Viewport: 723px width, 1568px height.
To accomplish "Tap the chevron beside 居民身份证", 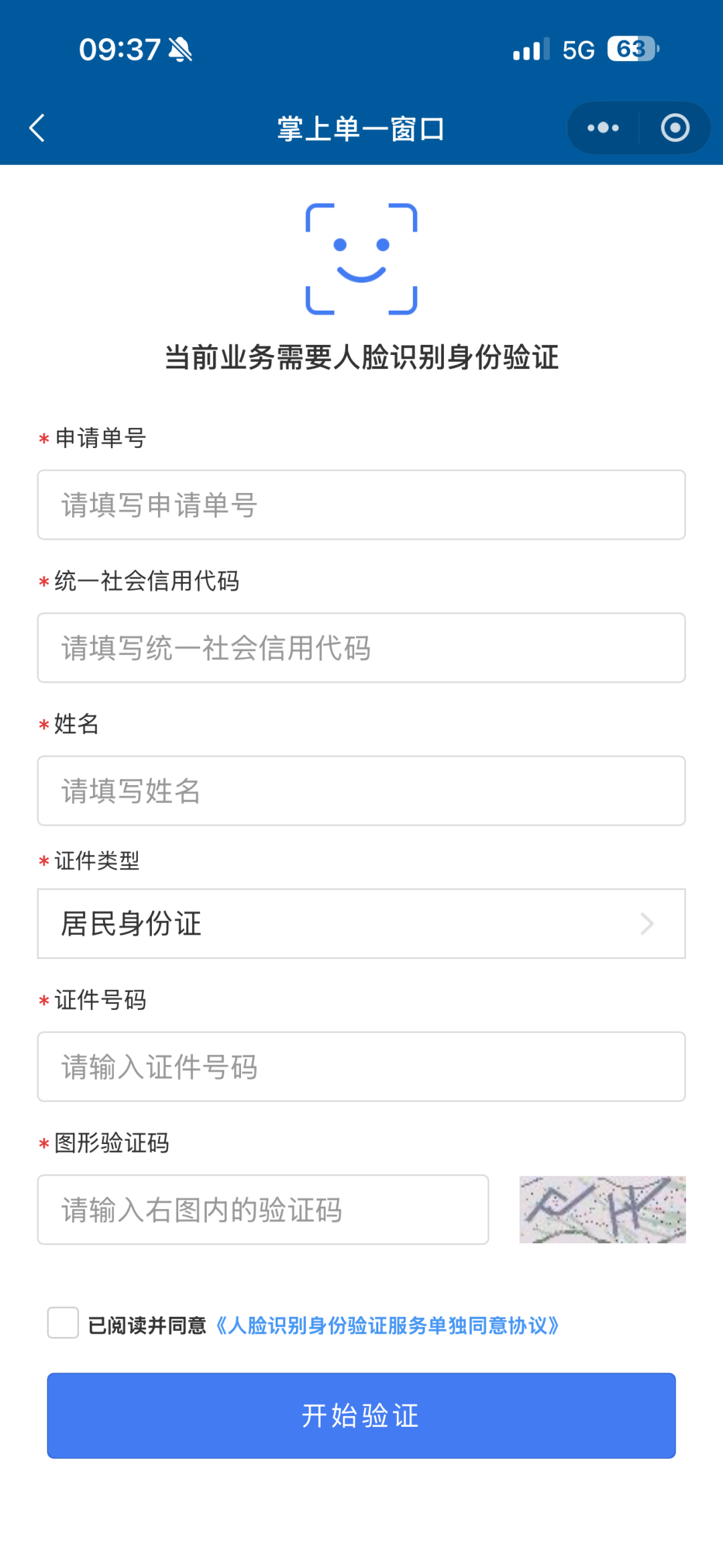I will [647, 924].
